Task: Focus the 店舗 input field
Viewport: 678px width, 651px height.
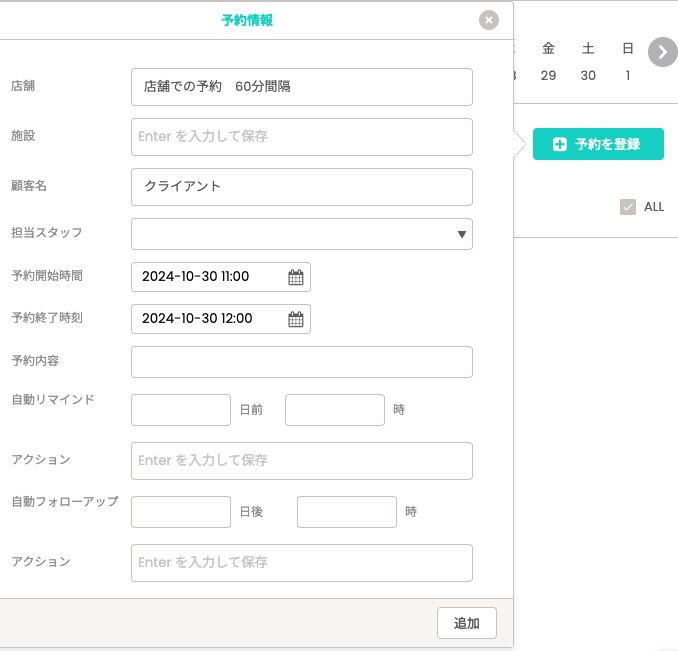Action: pos(301,87)
